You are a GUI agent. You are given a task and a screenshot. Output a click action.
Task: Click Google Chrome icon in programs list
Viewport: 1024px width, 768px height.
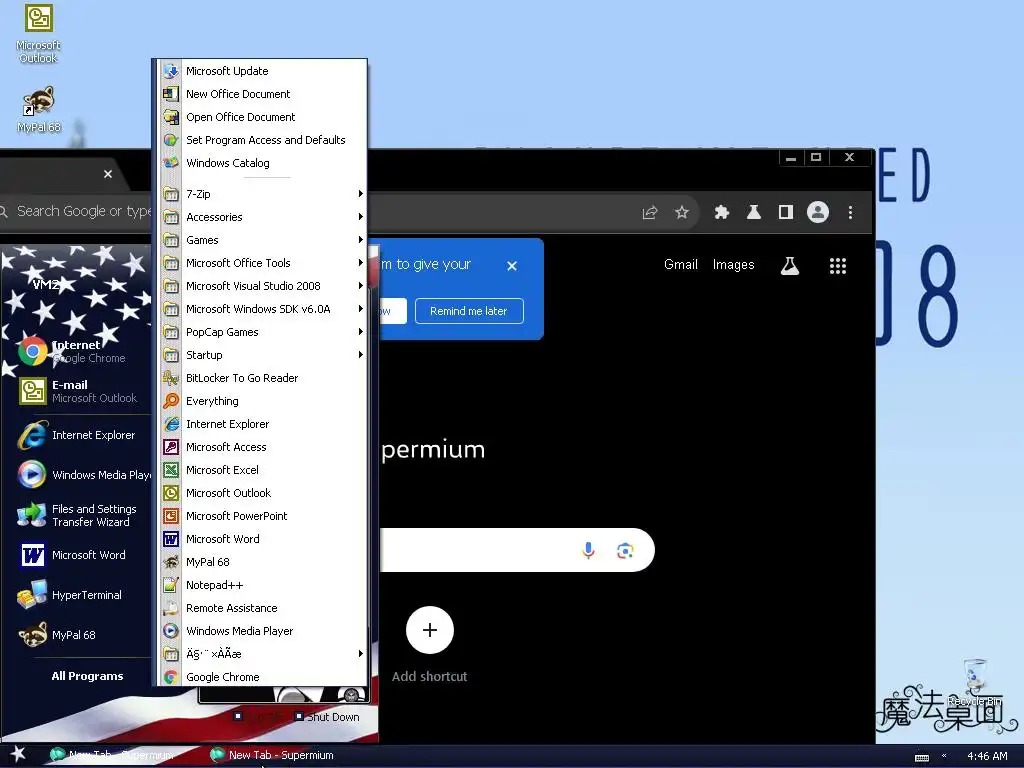[x=171, y=677]
